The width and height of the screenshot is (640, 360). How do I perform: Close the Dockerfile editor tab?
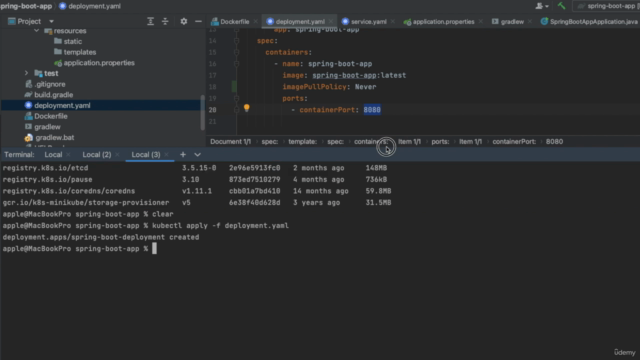256,22
